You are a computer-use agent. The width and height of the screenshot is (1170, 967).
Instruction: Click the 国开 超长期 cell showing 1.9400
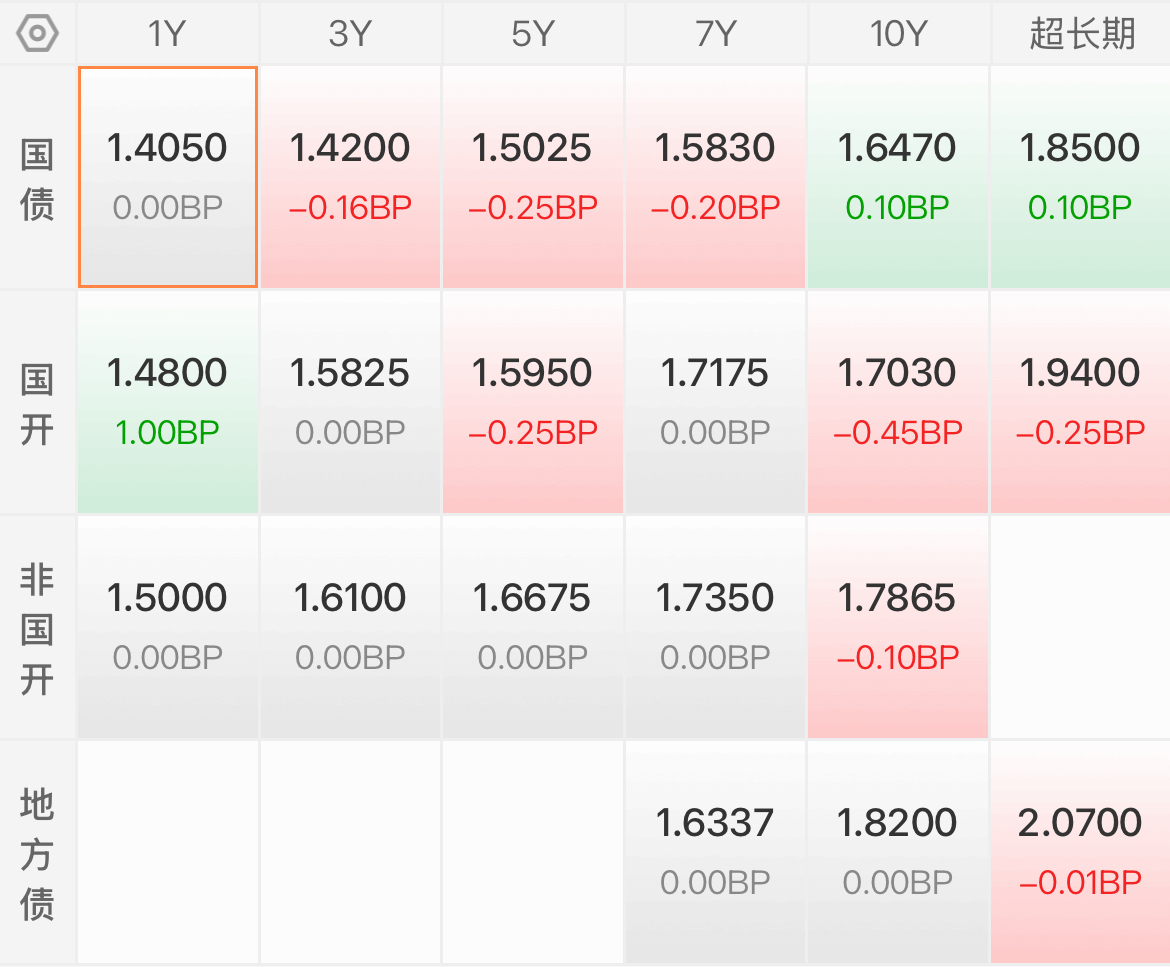point(1080,402)
